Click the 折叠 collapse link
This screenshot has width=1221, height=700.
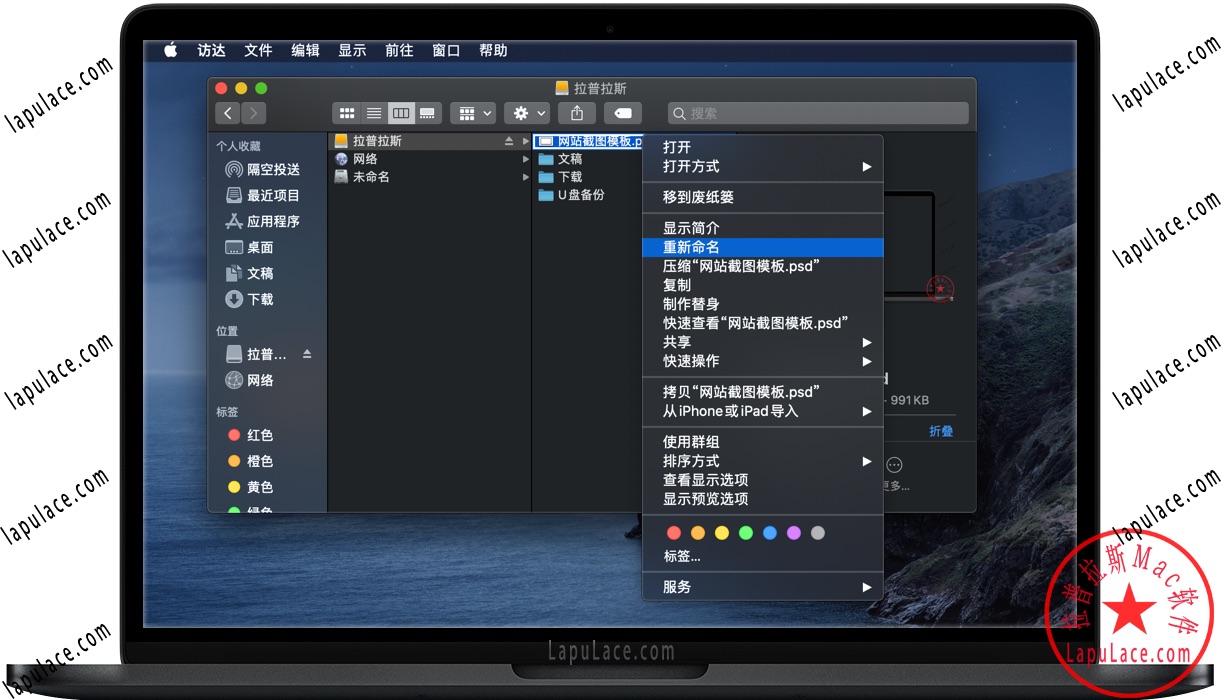(x=940, y=430)
